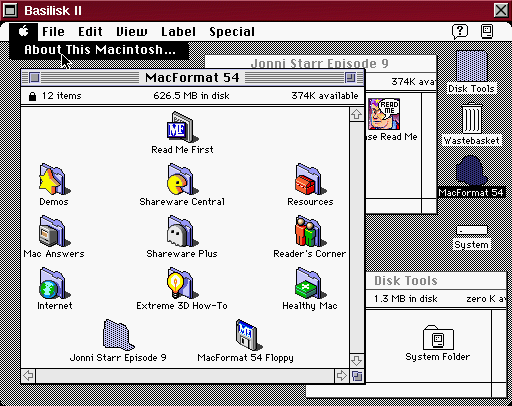512x406 pixels.
Task: Click '374K available' in MacFormat 54 window
Action: point(325,96)
